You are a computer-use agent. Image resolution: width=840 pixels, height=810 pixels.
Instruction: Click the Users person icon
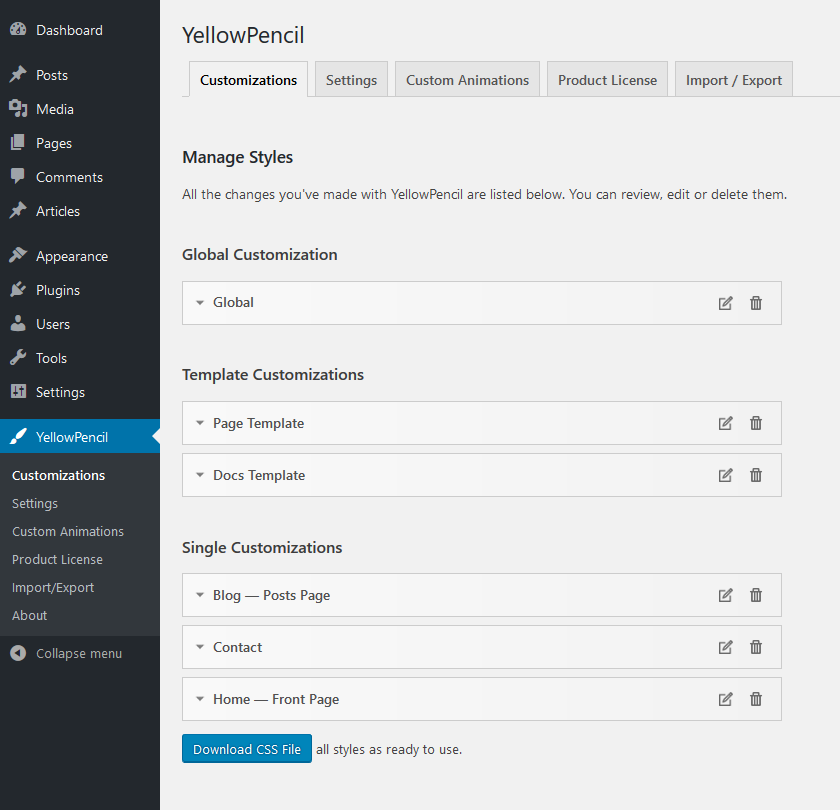coord(18,324)
